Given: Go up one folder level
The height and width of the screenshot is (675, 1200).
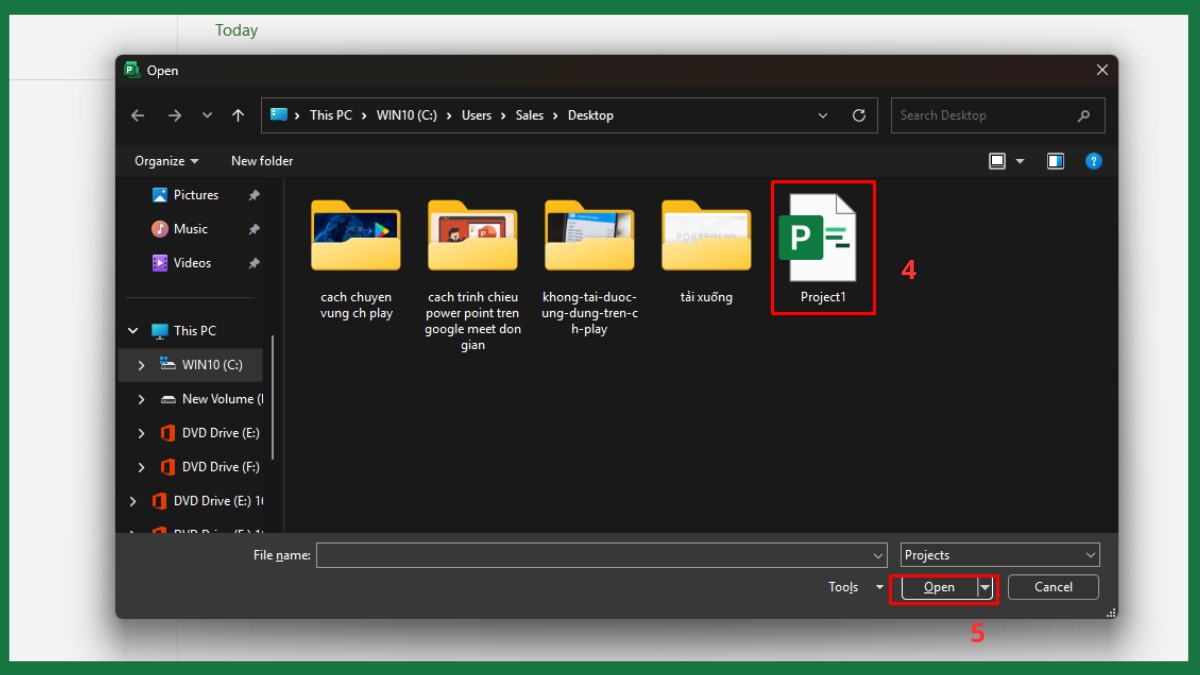Looking at the screenshot, I should [x=238, y=115].
